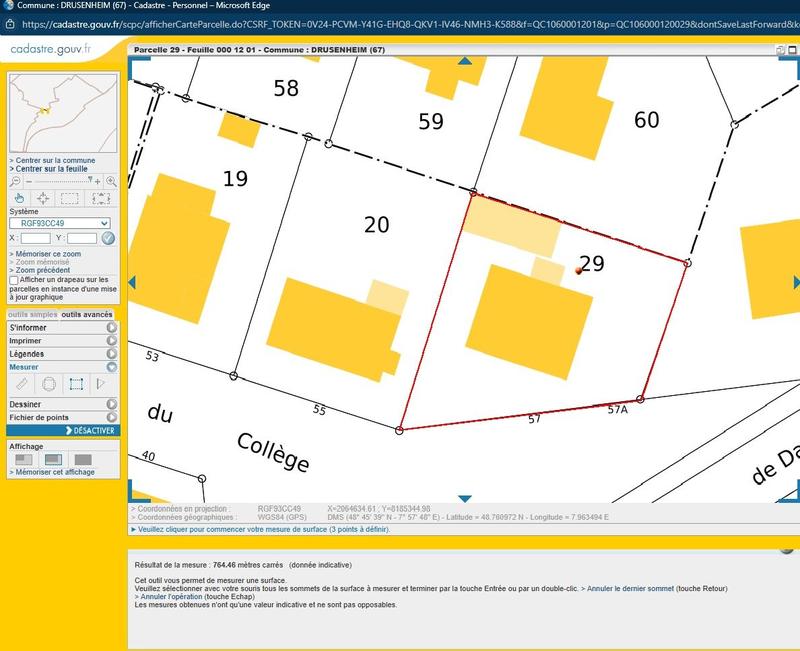Validate X/Y coordinates with the checkmark button
This screenshot has width=800, height=651.
tap(108, 238)
